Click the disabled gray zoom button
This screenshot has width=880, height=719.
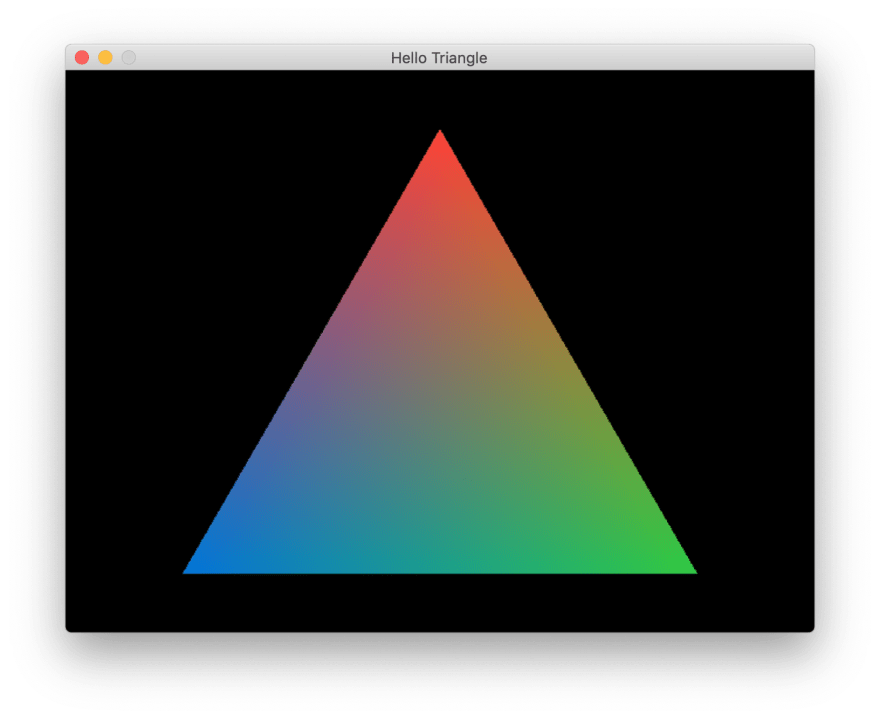(x=129, y=57)
